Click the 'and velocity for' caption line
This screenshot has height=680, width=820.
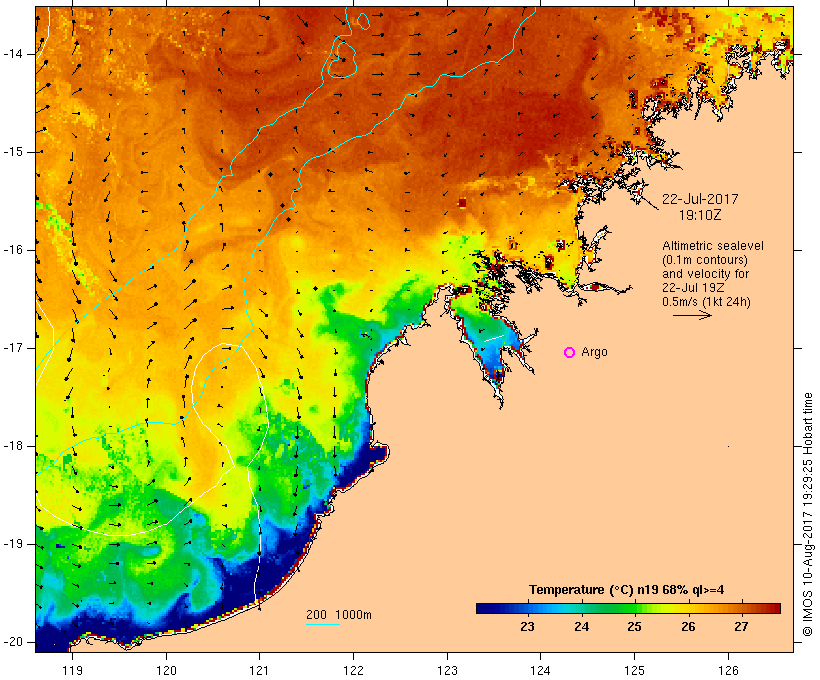click(x=705, y=274)
